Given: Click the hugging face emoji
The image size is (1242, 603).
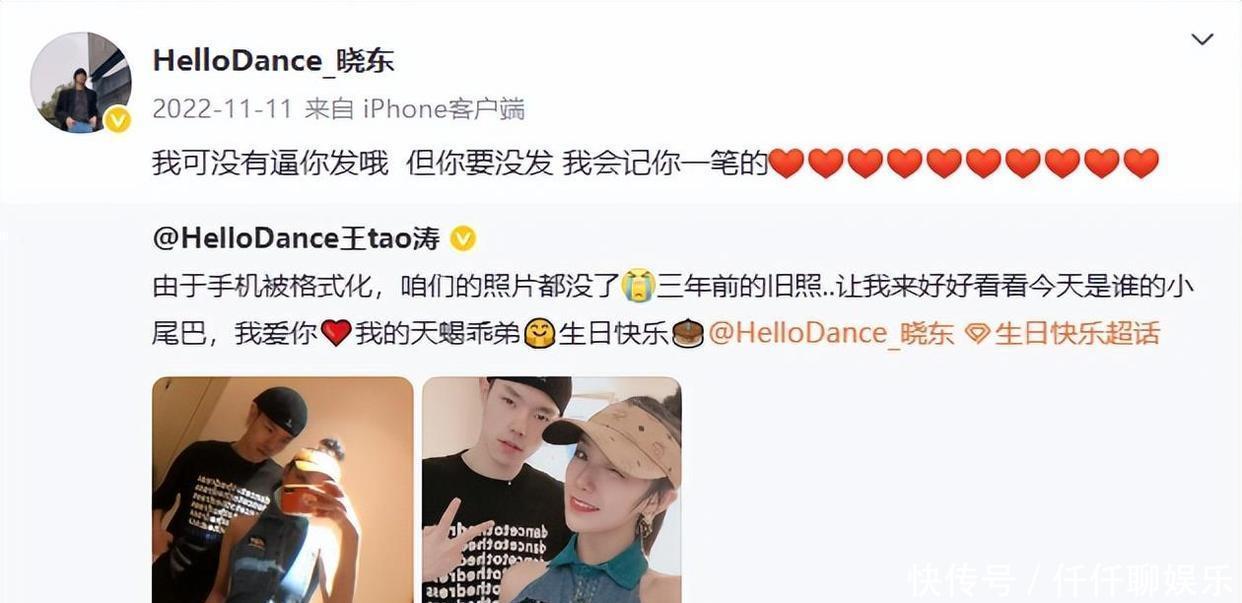Looking at the screenshot, I should click(x=540, y=333).
